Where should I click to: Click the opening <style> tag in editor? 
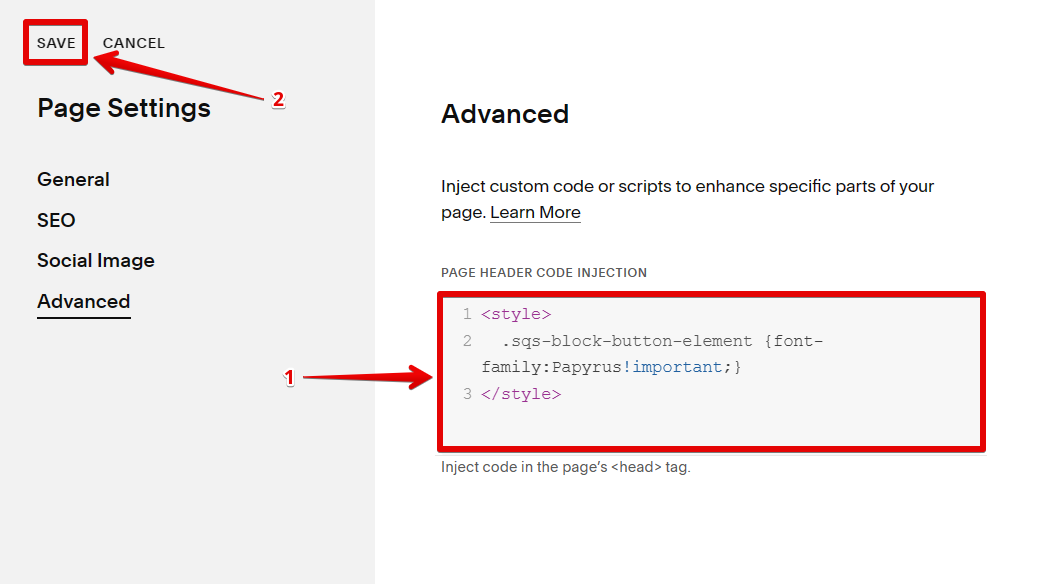(516, 314)
